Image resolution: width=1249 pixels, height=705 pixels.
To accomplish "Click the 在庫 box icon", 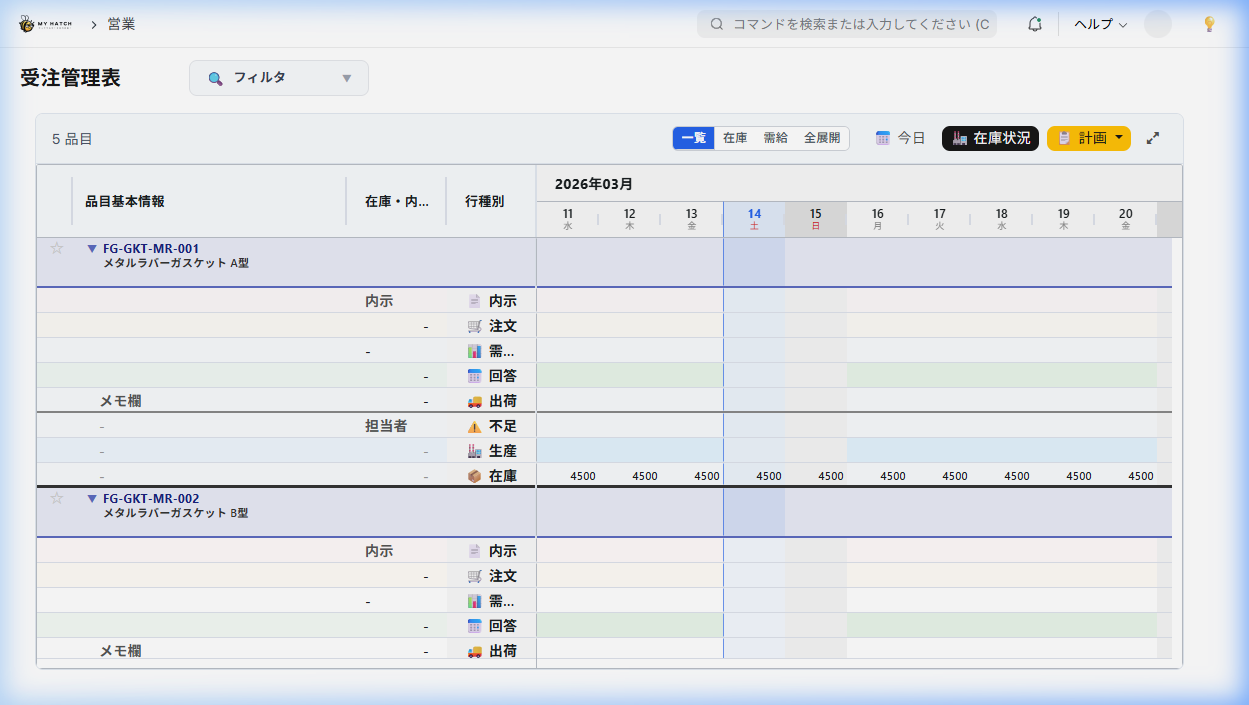I will point(477,475).
